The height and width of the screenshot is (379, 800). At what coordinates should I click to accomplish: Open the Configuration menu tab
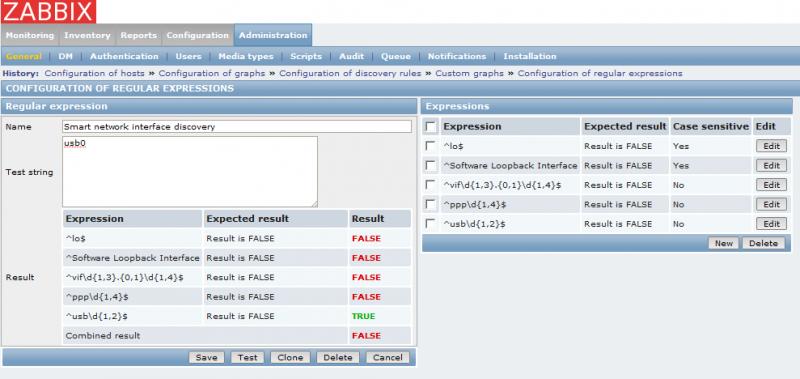coord(197,35)
